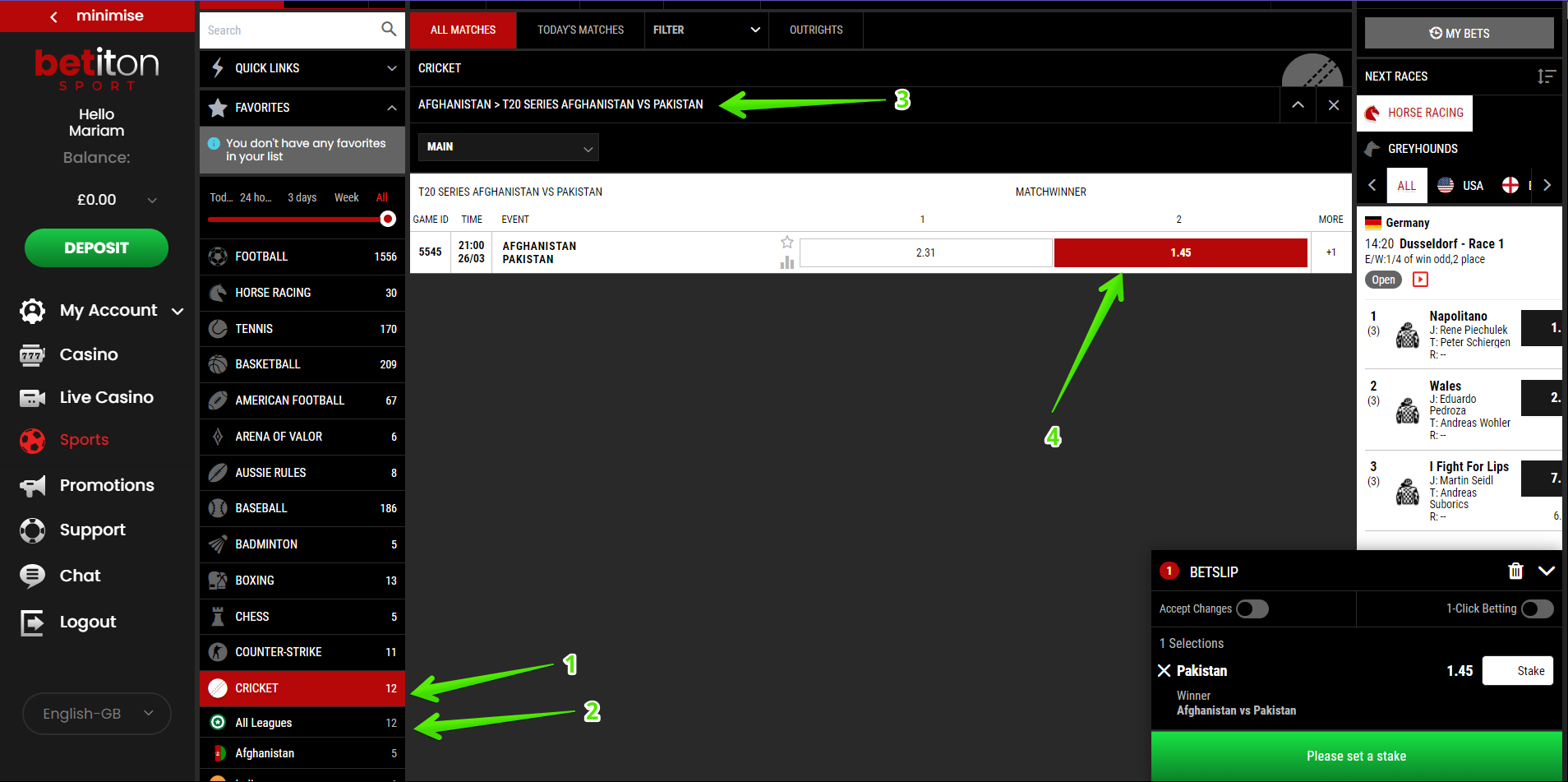
Task: Select the USA country filter tab
Action: pyautogui.click(x=1460, y=186)
